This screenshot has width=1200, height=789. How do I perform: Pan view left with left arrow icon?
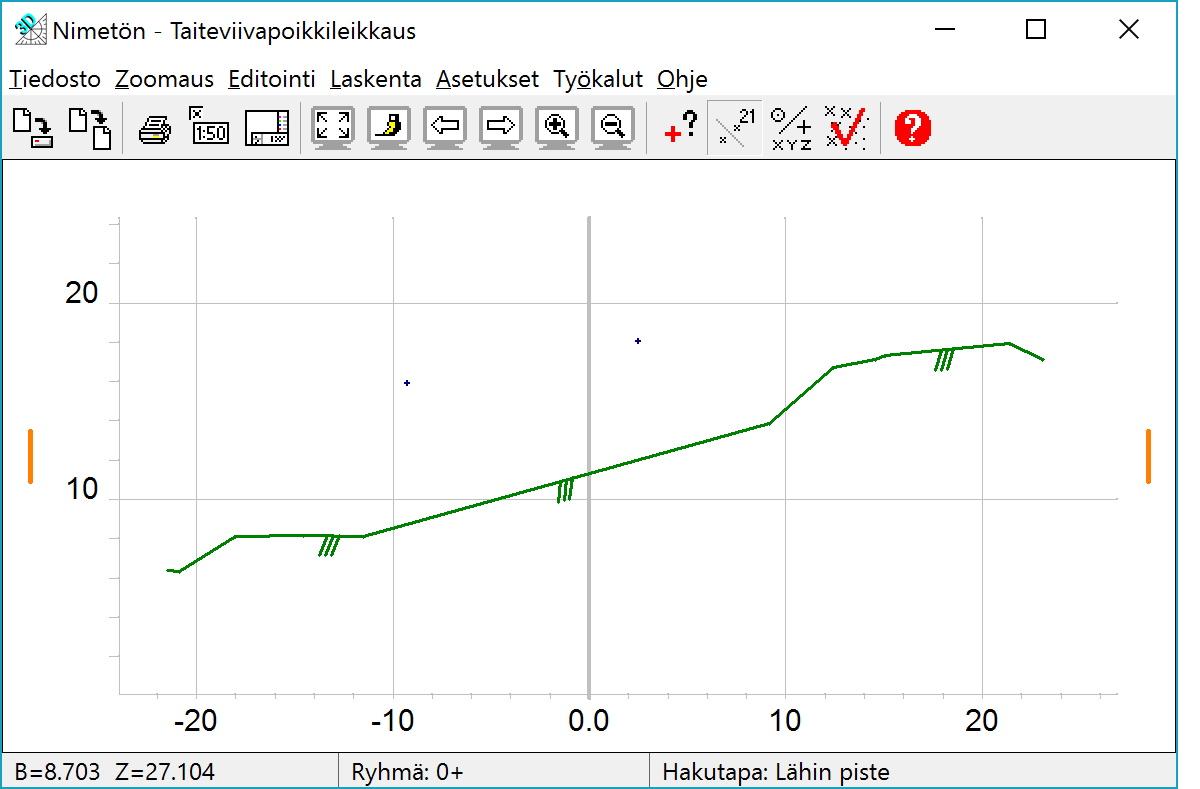click(445, 128)
